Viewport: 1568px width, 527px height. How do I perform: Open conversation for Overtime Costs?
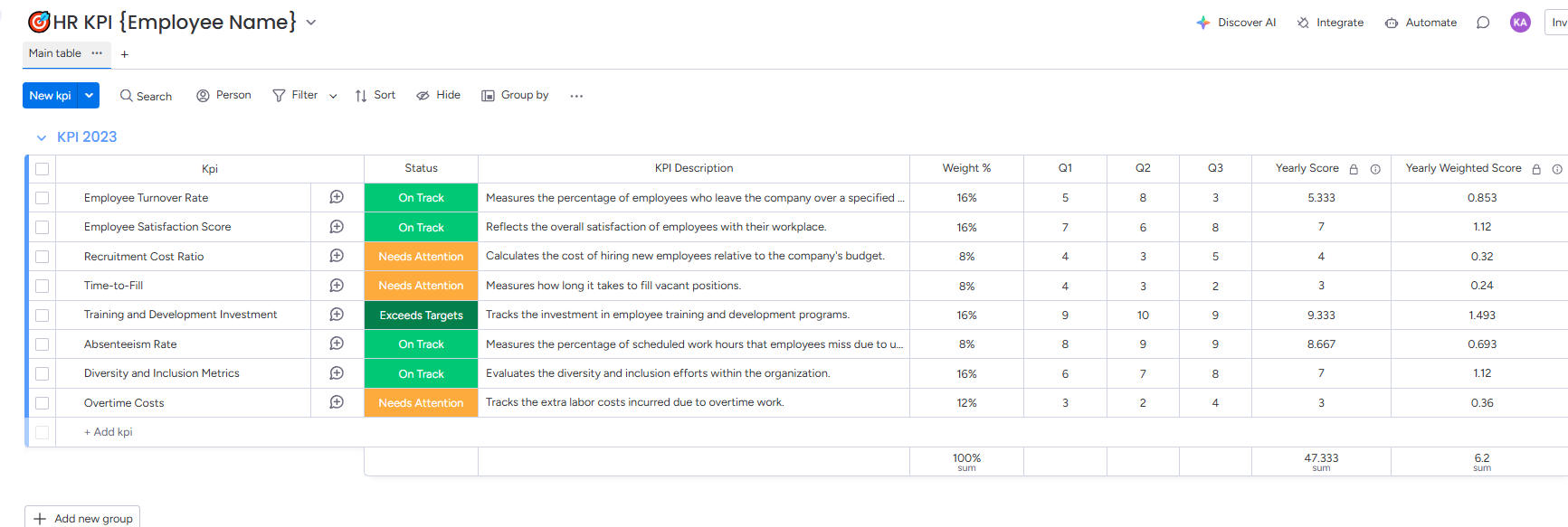point(337,402)
